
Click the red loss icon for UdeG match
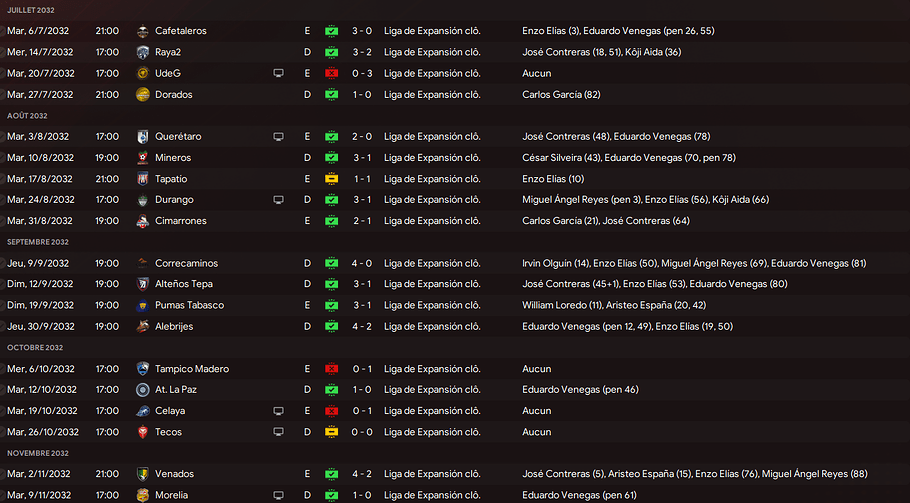click(332, 73)
